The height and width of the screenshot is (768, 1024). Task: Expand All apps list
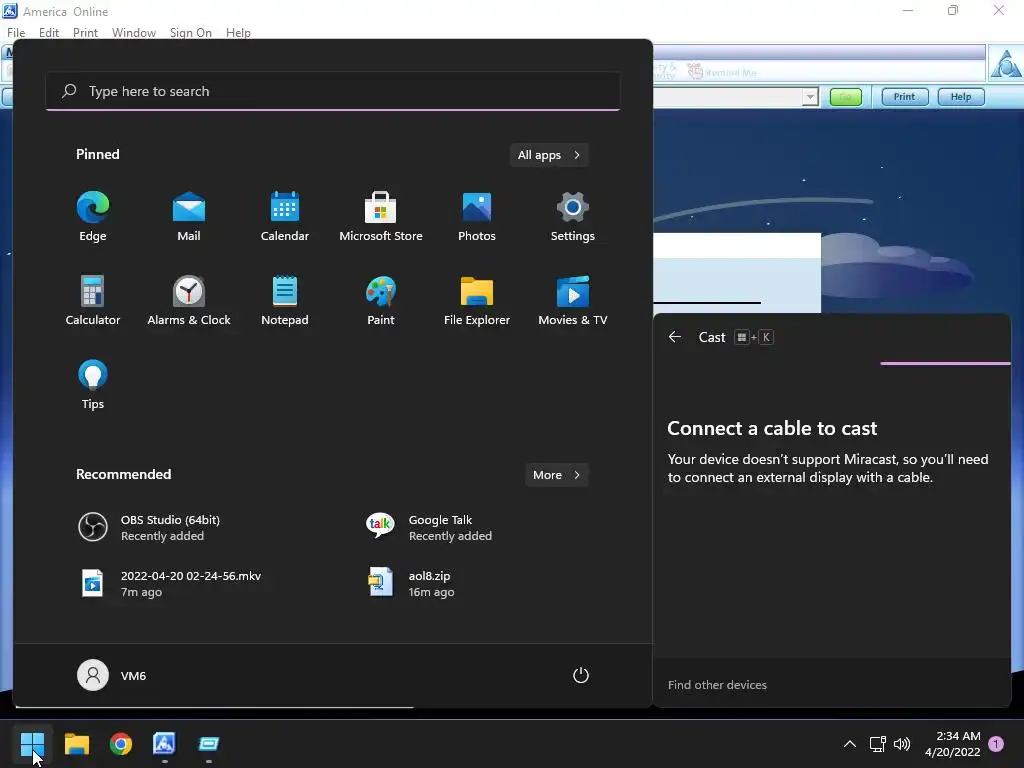[x=549, y=155]
